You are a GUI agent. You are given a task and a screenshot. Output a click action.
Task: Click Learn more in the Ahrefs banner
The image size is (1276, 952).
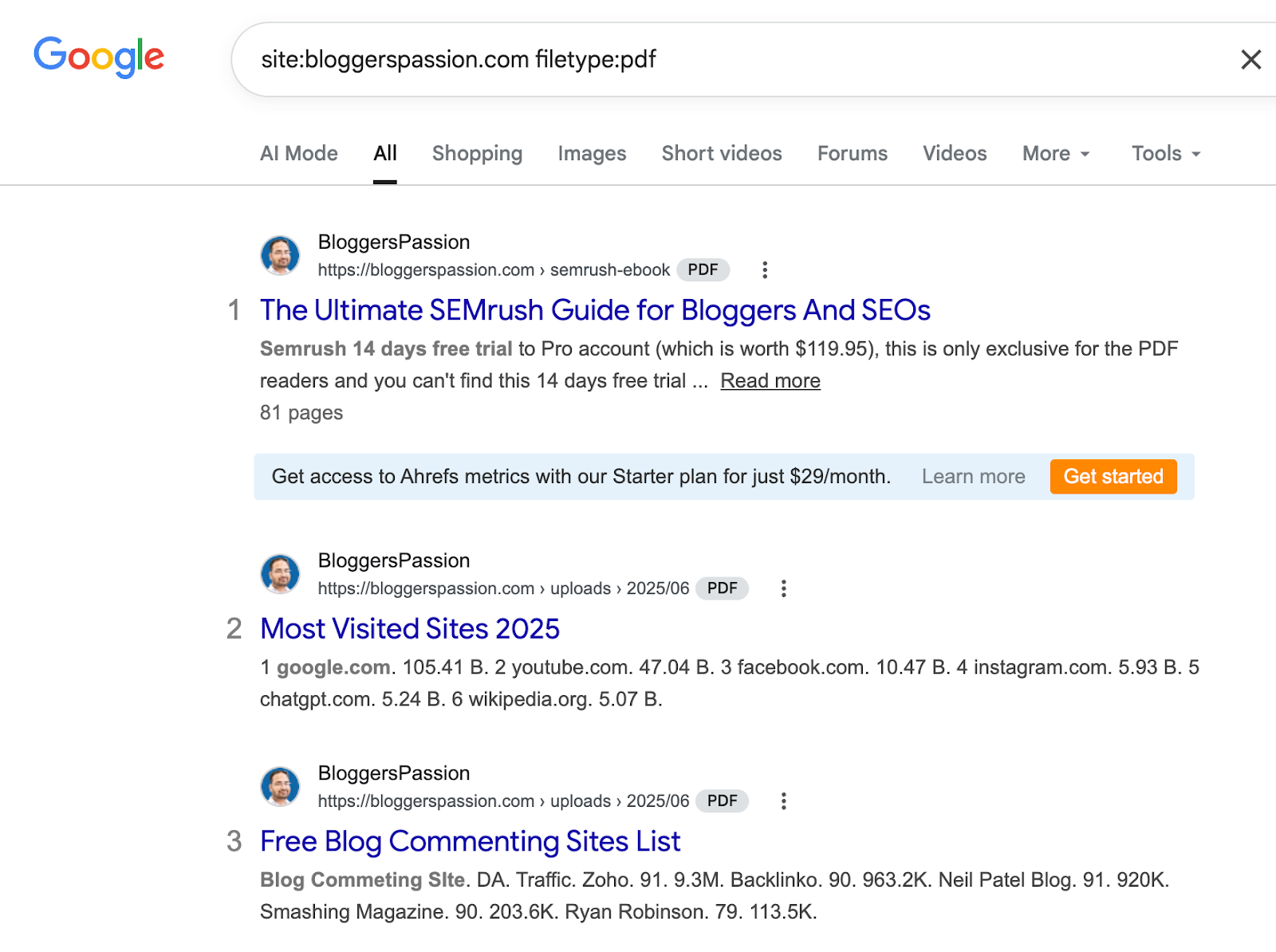point(973,477)
